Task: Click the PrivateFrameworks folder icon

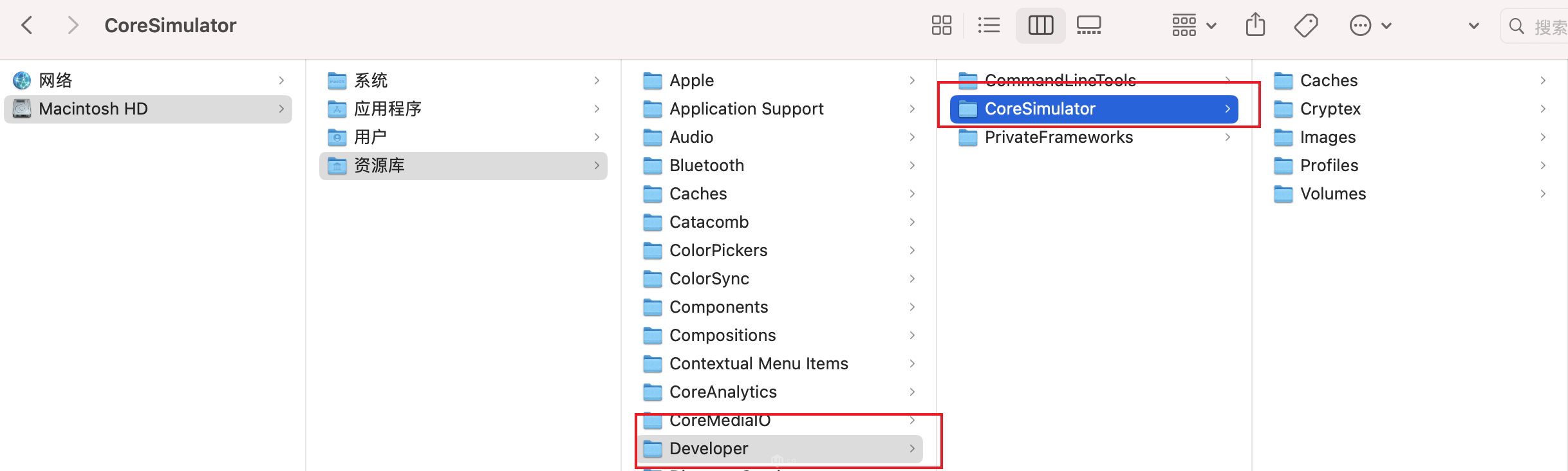Action: (x=968, y=137)
